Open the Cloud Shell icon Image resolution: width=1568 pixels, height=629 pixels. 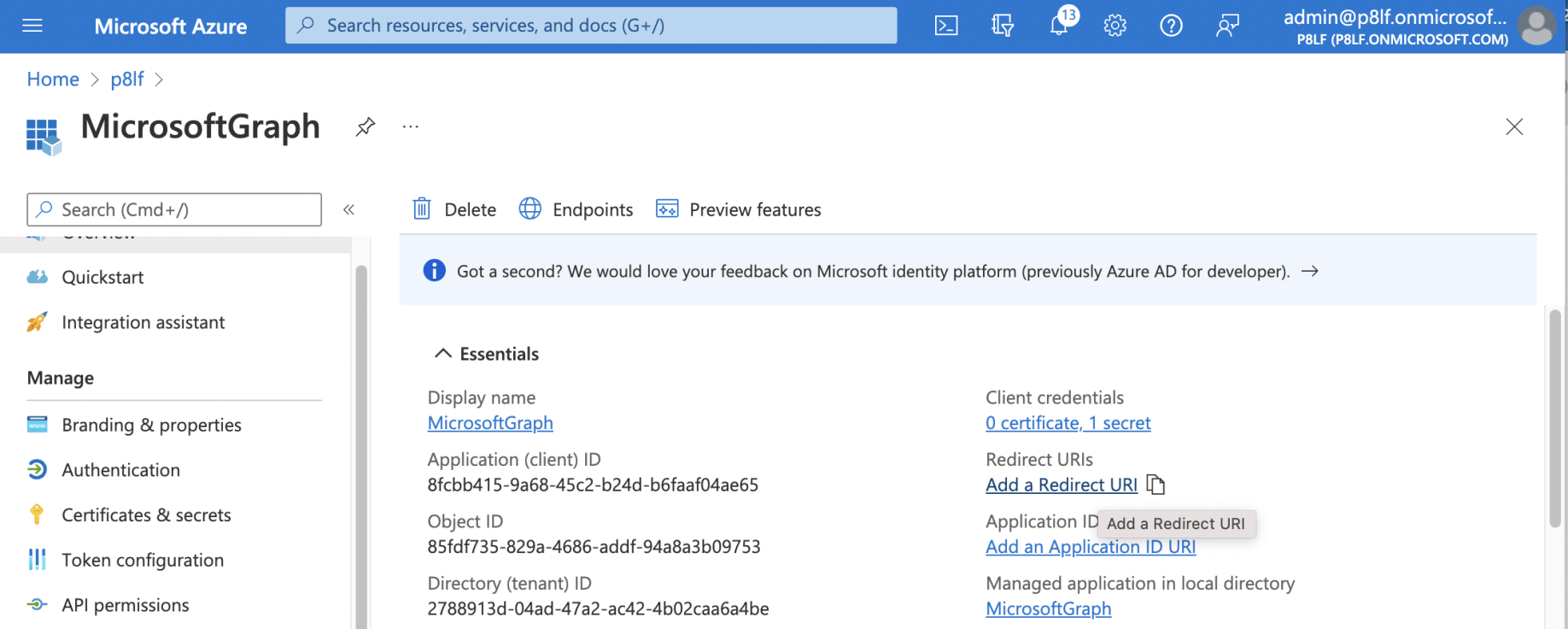(x=946, y=26)
